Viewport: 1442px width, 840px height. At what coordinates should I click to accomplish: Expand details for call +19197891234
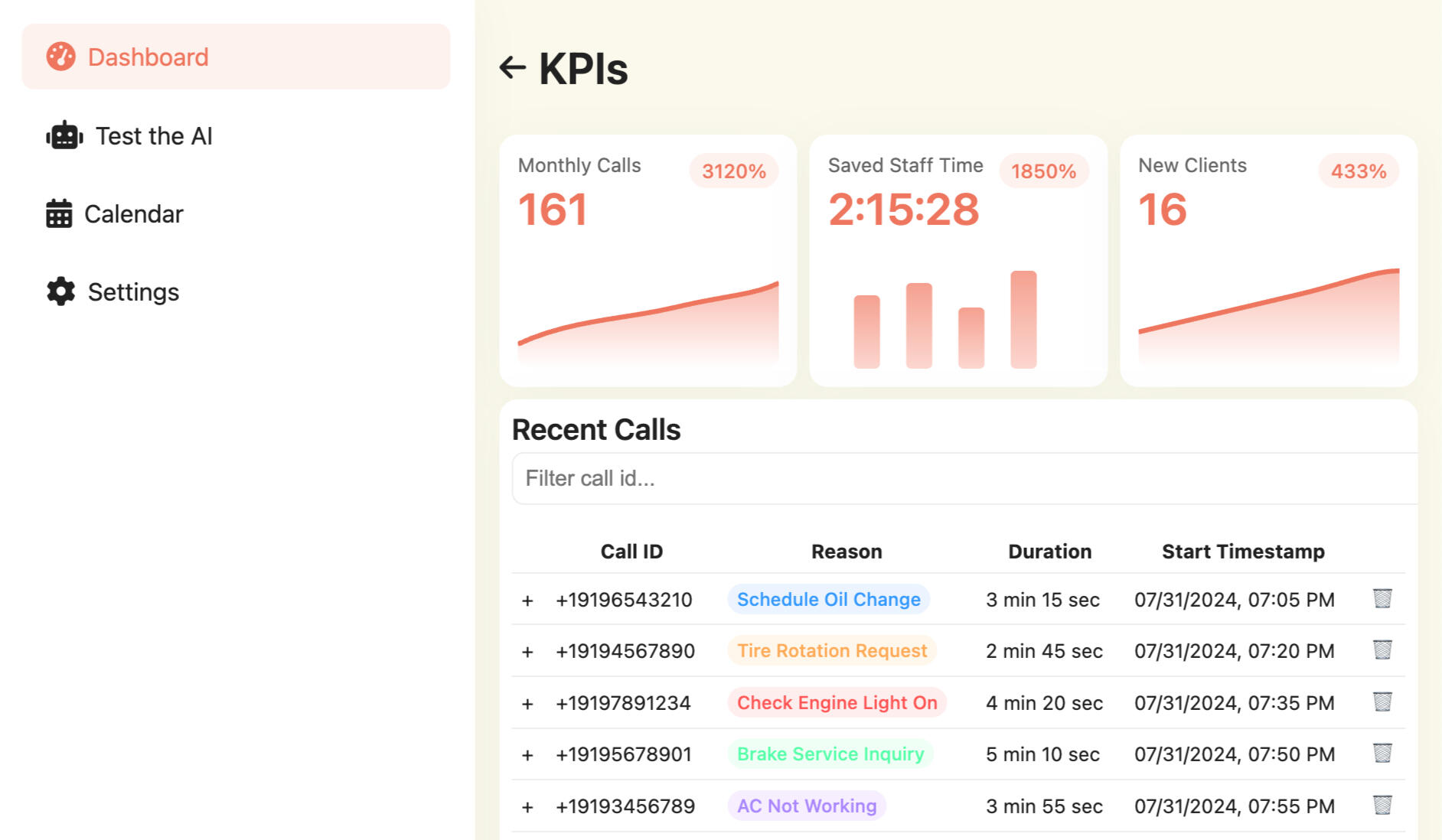[527, 704]
